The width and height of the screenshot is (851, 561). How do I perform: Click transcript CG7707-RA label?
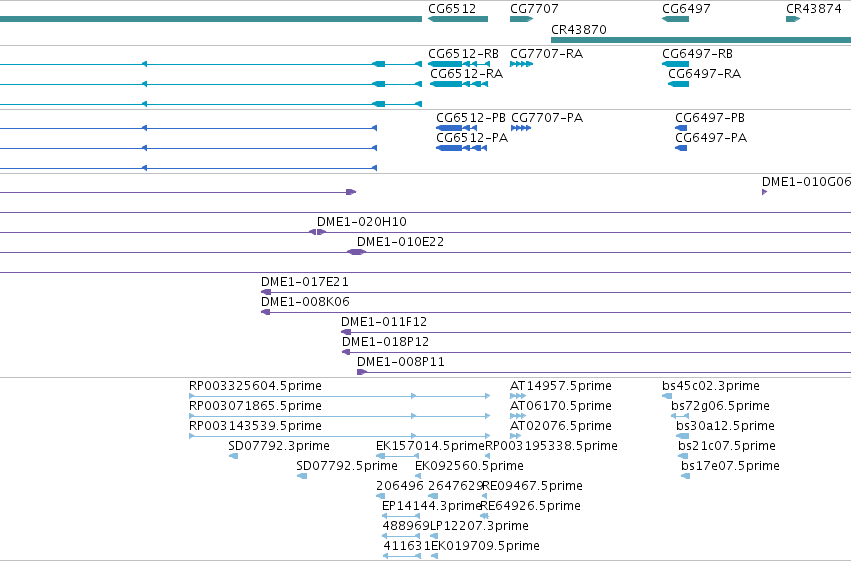[547, 54]
